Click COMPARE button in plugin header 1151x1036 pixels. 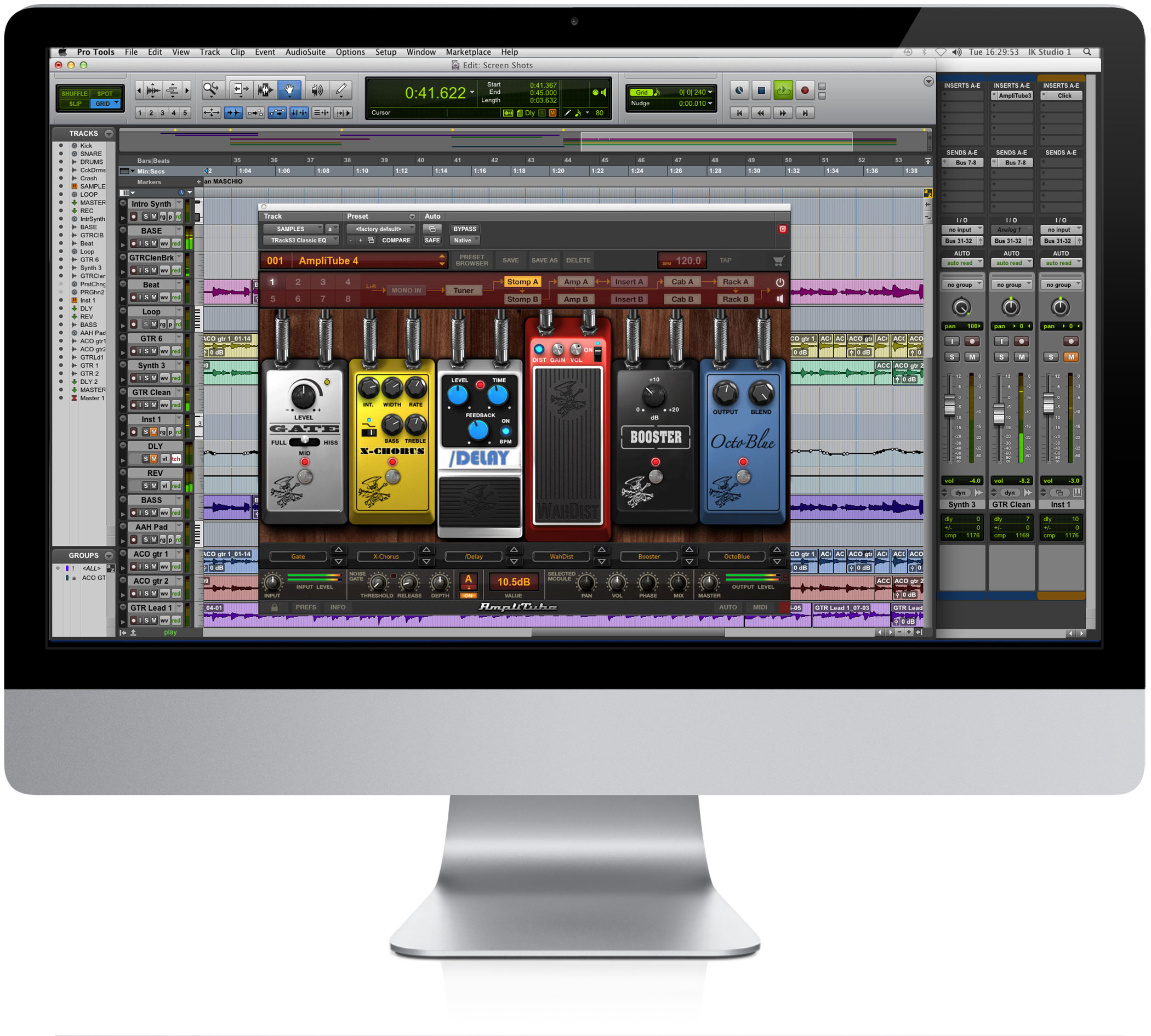(x=396, y=240)
